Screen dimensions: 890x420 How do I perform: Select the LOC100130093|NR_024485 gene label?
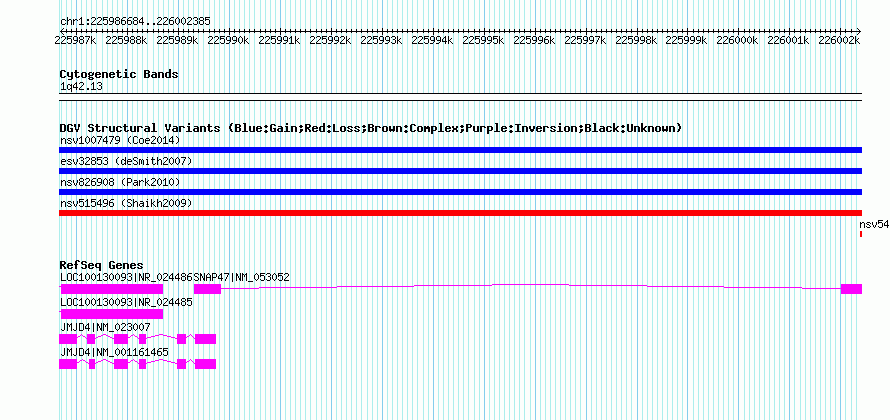(126, 303)
